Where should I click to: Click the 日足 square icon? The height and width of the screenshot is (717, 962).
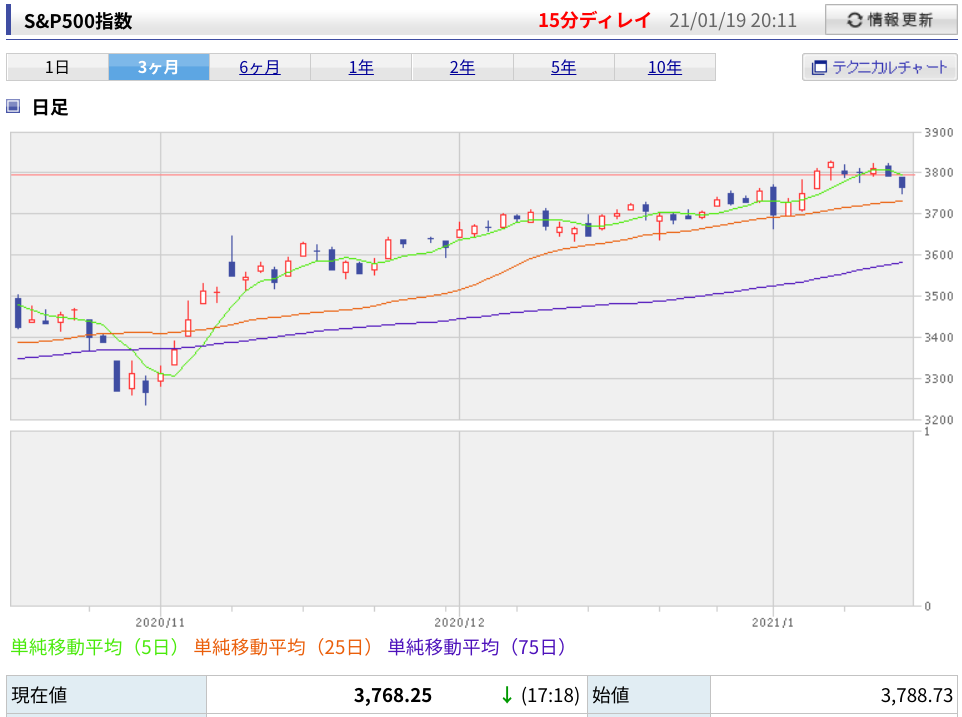(13, 107)
